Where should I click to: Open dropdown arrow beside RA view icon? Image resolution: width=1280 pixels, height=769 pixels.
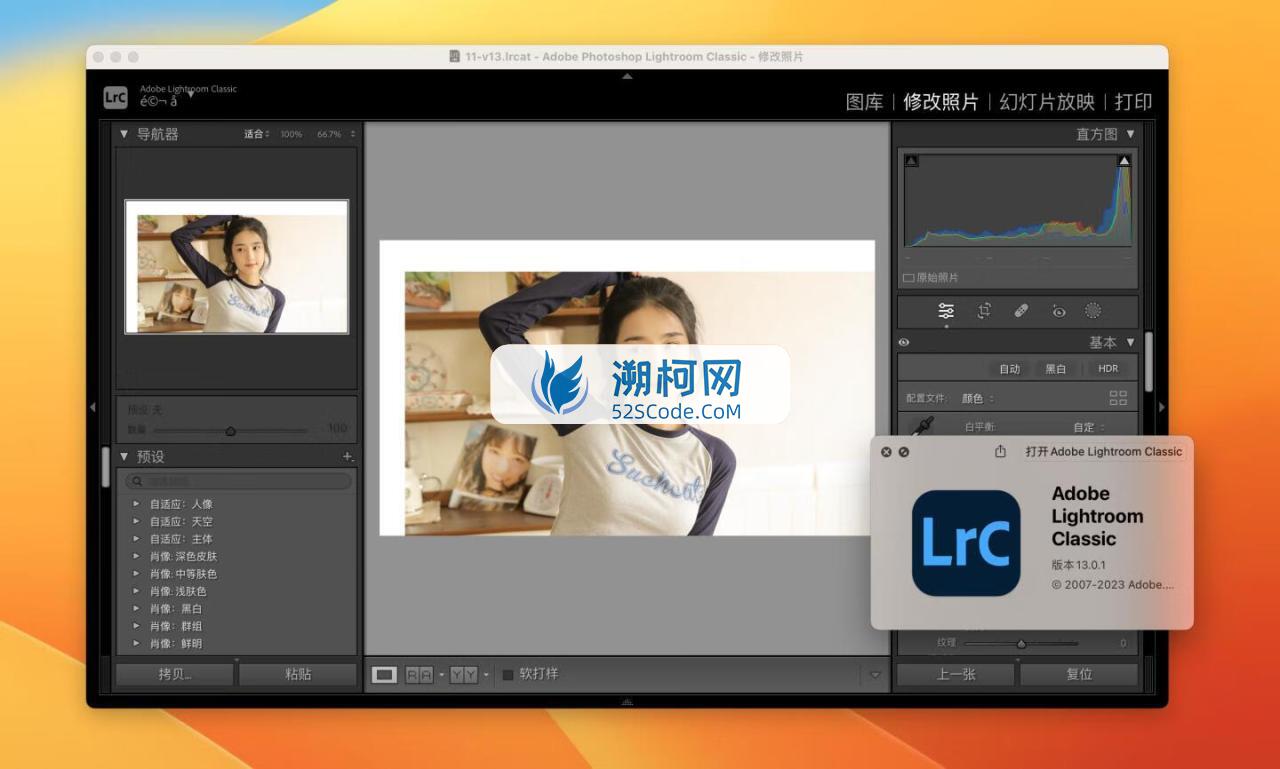click(441, 675)
